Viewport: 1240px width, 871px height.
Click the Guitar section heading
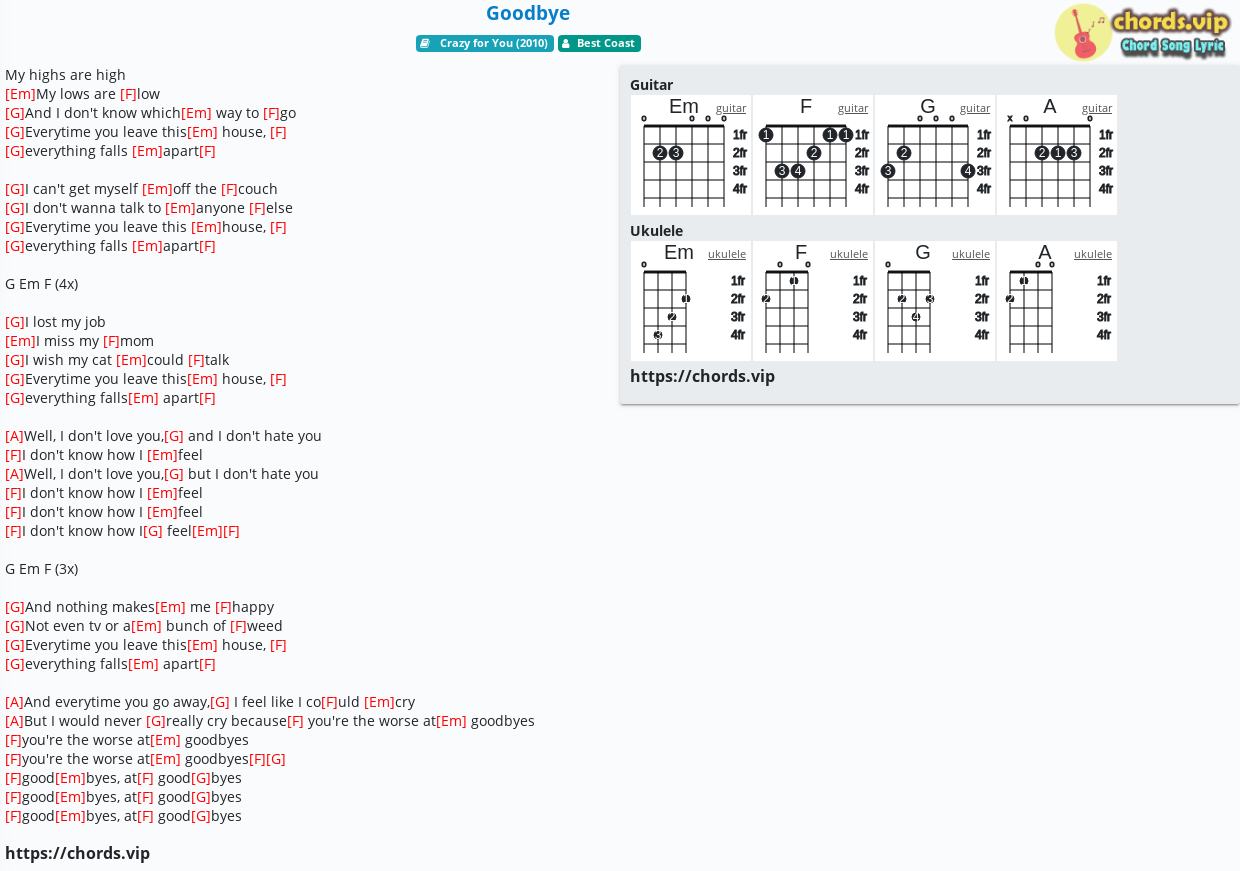[x=651, y=85]
